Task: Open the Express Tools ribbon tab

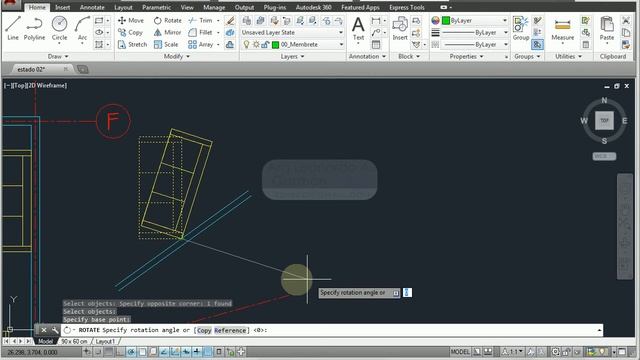Action: 407,7
